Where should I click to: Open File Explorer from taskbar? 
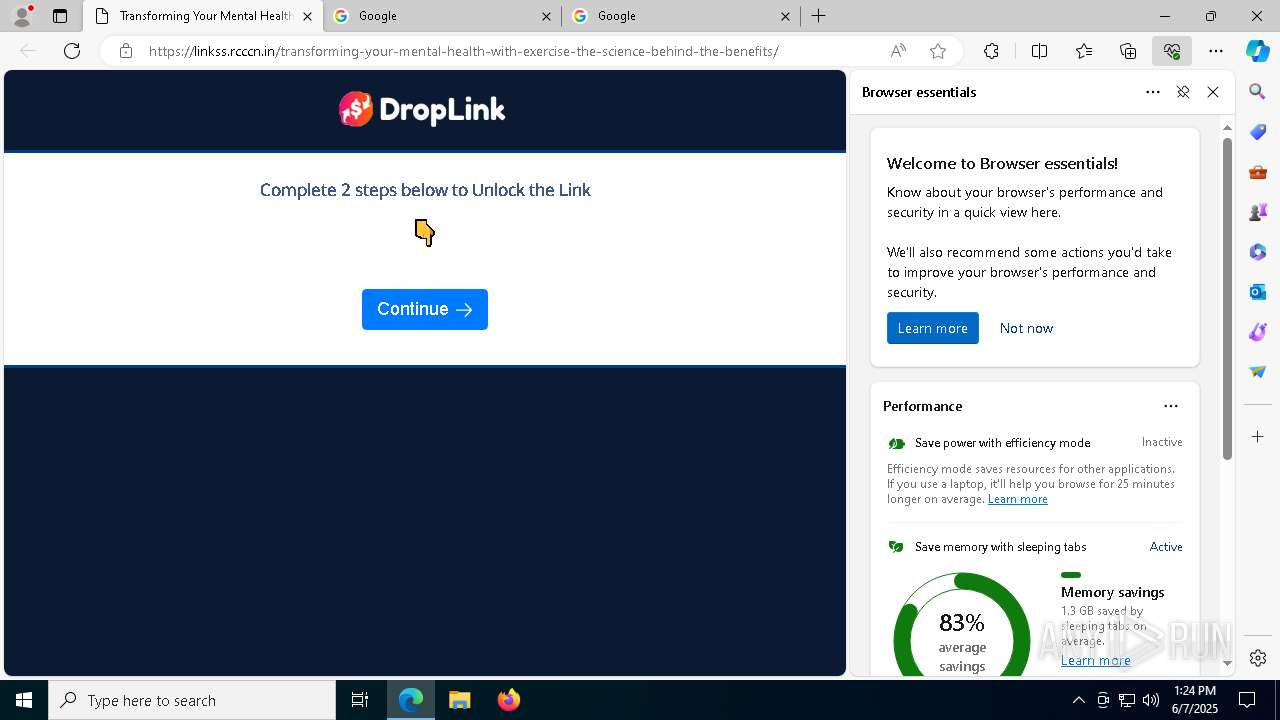coord(459,700)
